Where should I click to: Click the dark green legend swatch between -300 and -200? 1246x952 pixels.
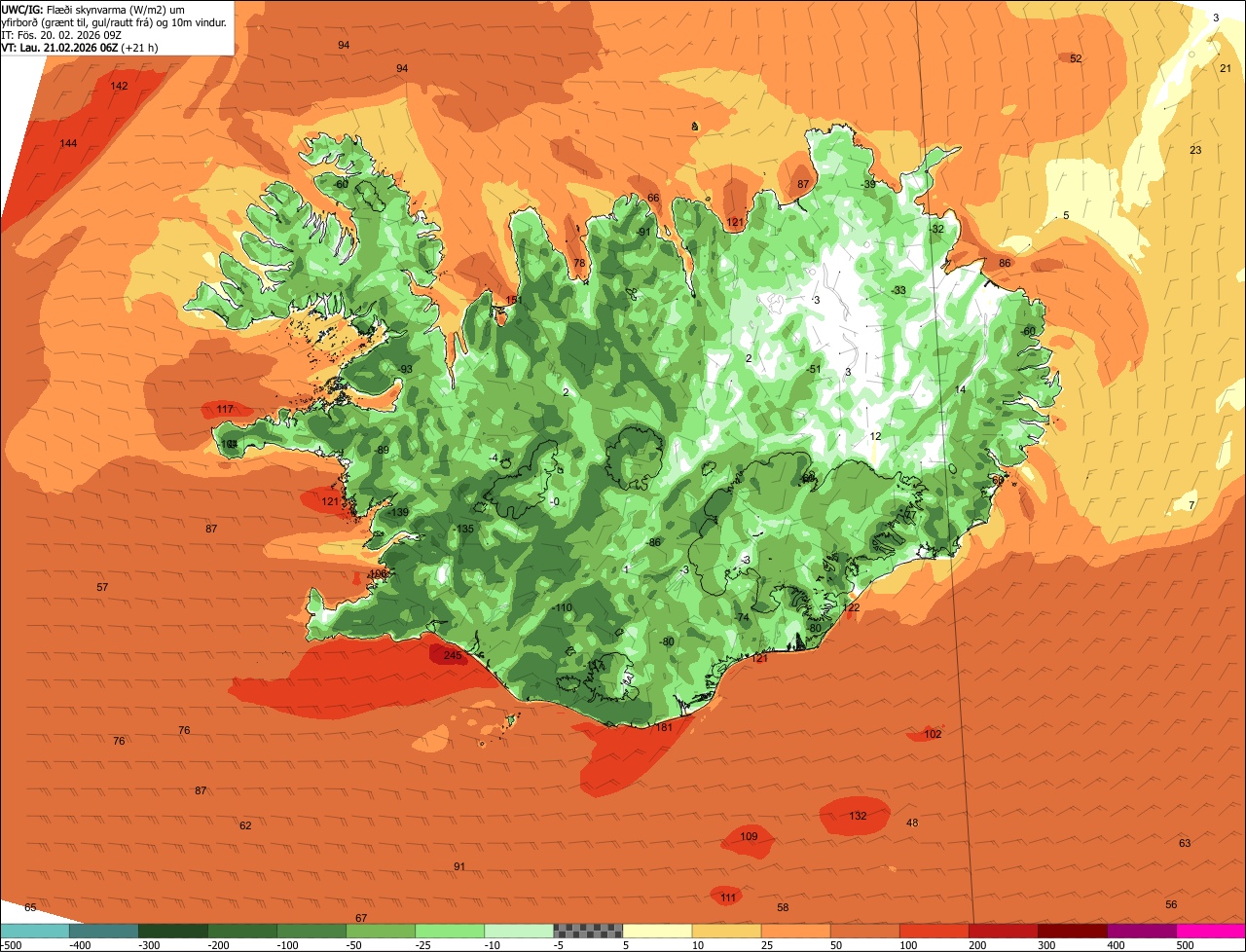(173, 931)
